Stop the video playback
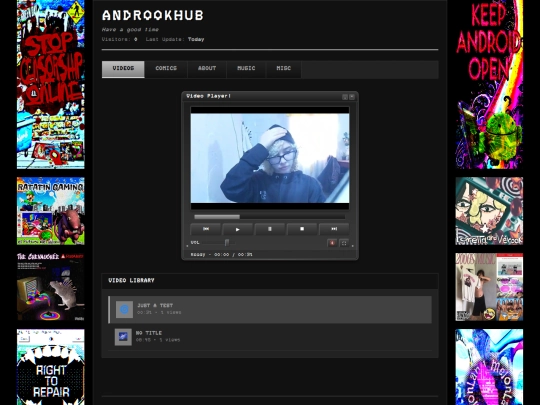The width and height of the screenshot is (540, 405). click(x=302, y=229)
